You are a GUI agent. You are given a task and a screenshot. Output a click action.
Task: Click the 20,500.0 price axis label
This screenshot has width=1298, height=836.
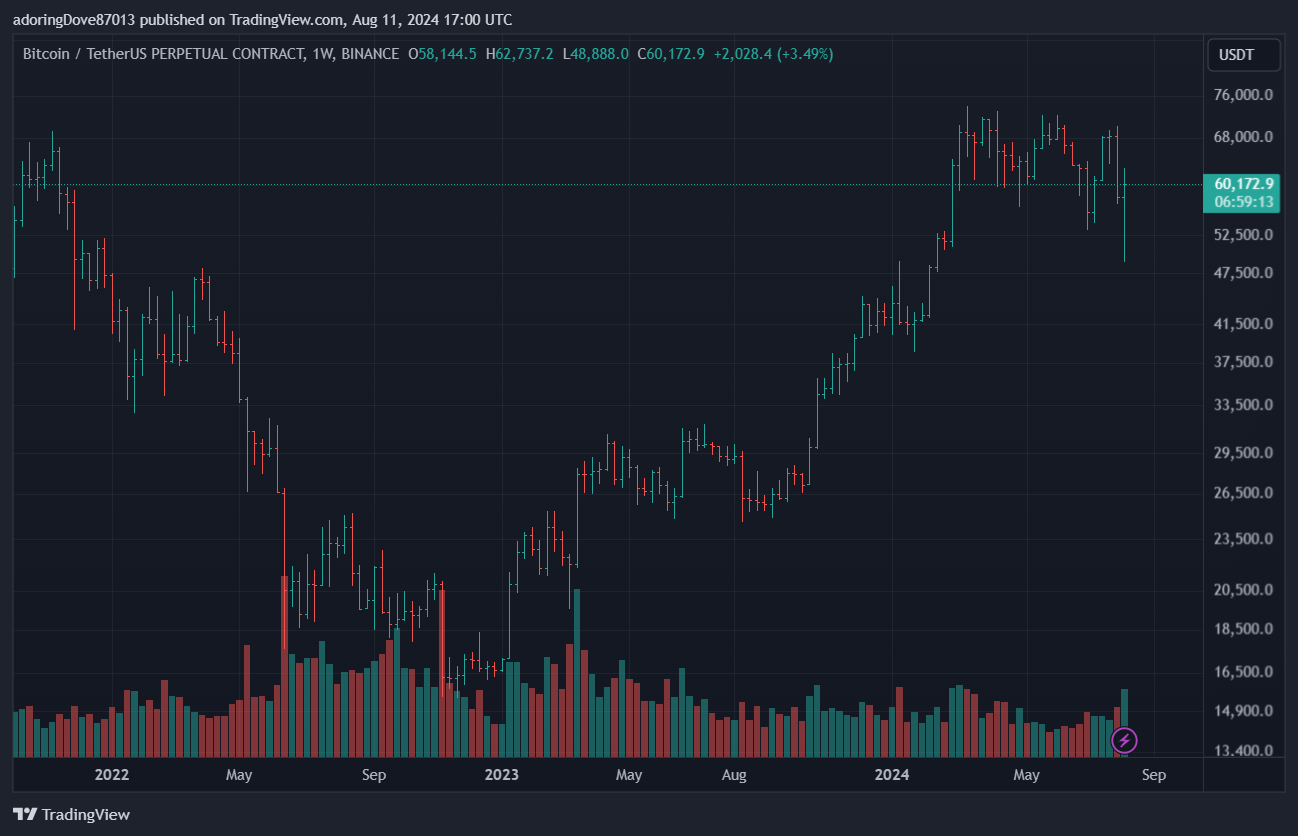point(1244,589)
